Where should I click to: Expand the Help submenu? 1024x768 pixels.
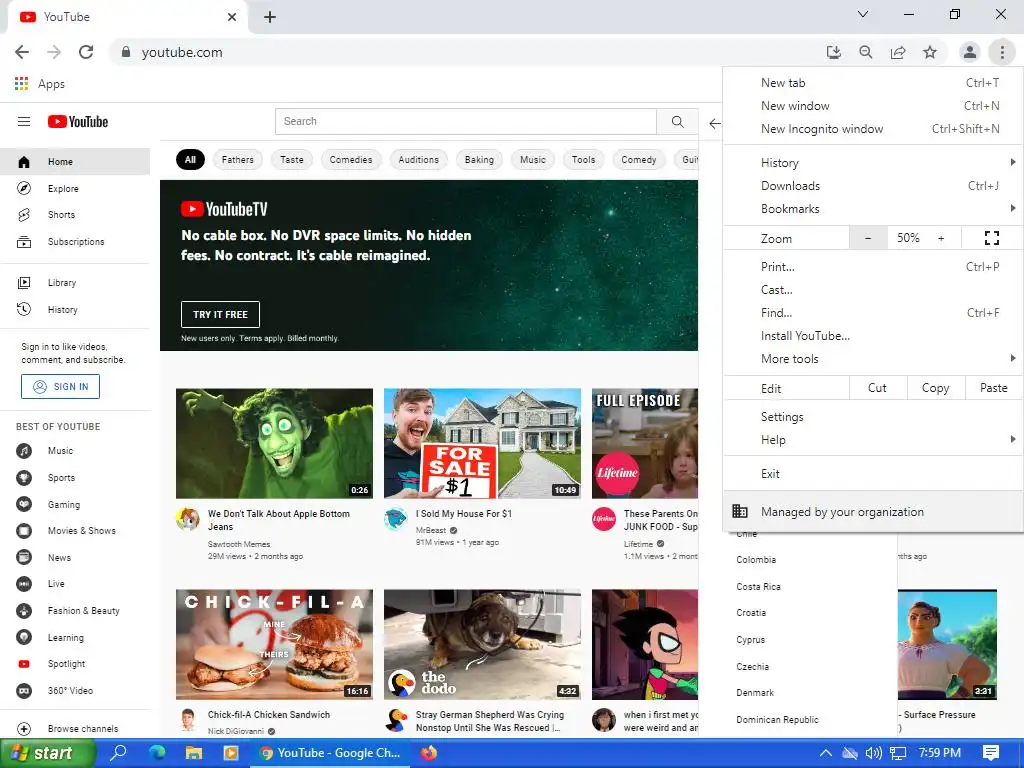coord(873,440)
